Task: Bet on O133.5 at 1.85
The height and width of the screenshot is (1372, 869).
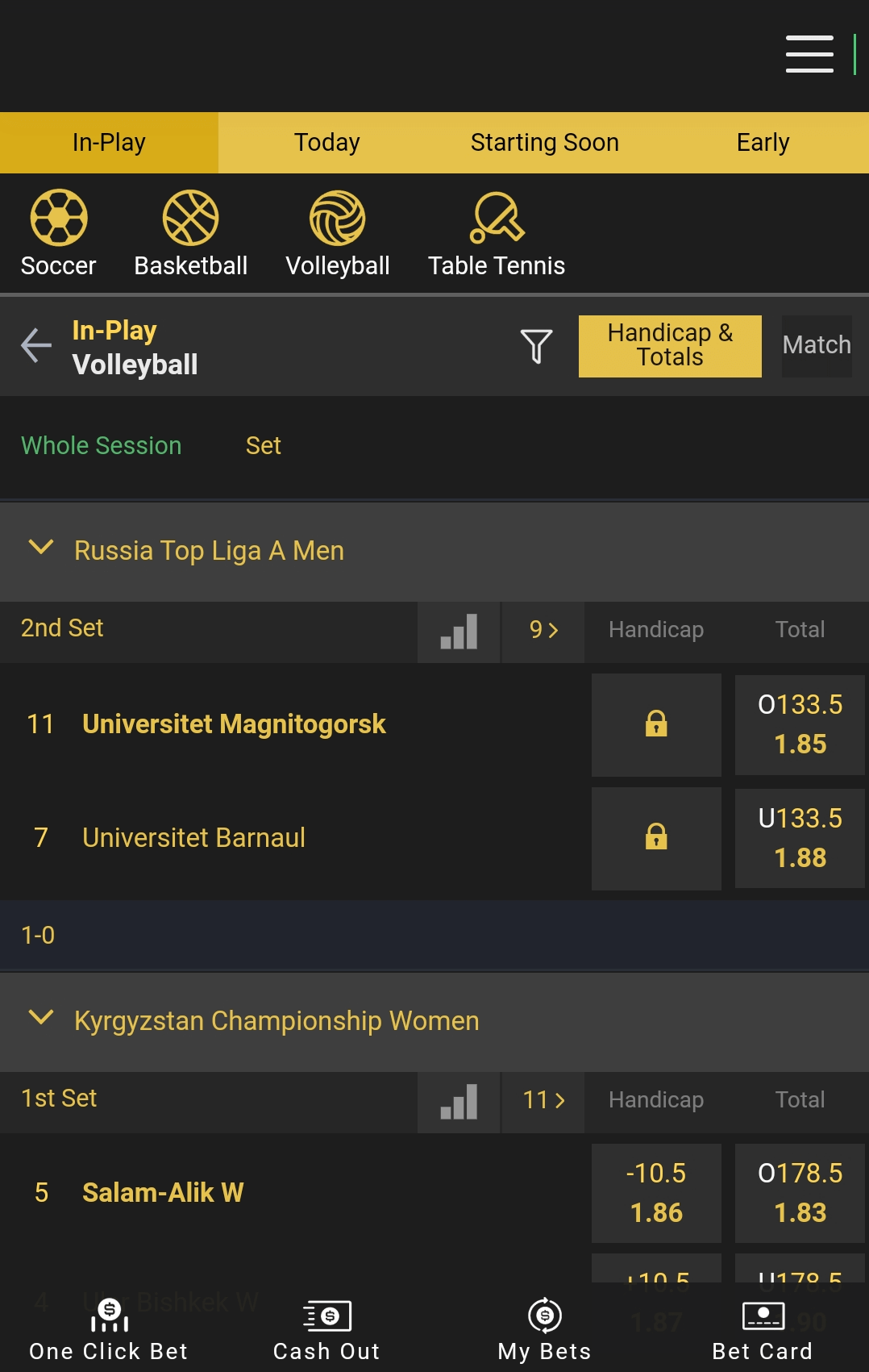Action: (x=800, y=724)
